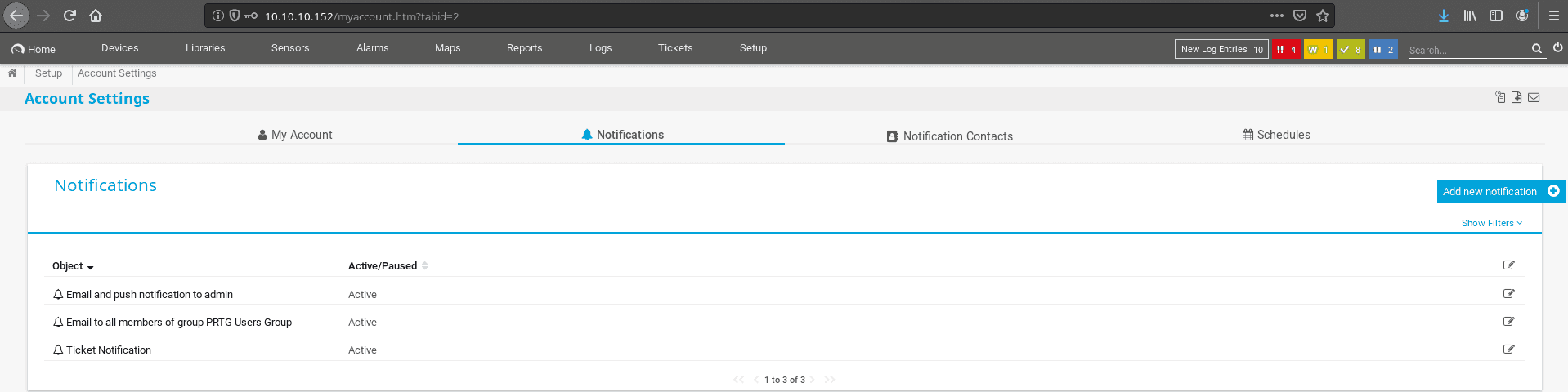Viewport: 1568px width, 392px height.
Task: Go to PRTG Home
Action: point(34,49)
